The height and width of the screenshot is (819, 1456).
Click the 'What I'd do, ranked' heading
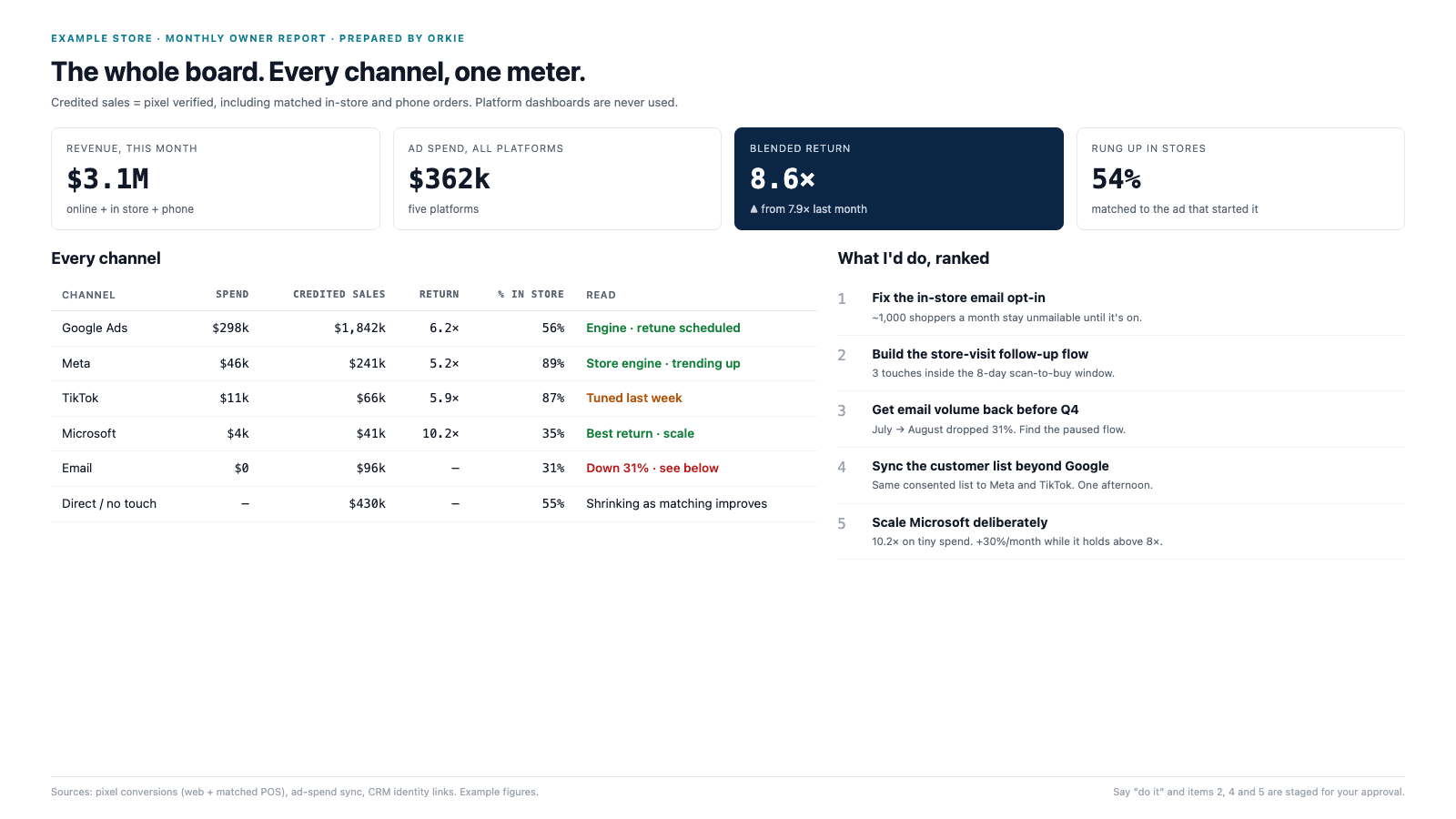914,258
